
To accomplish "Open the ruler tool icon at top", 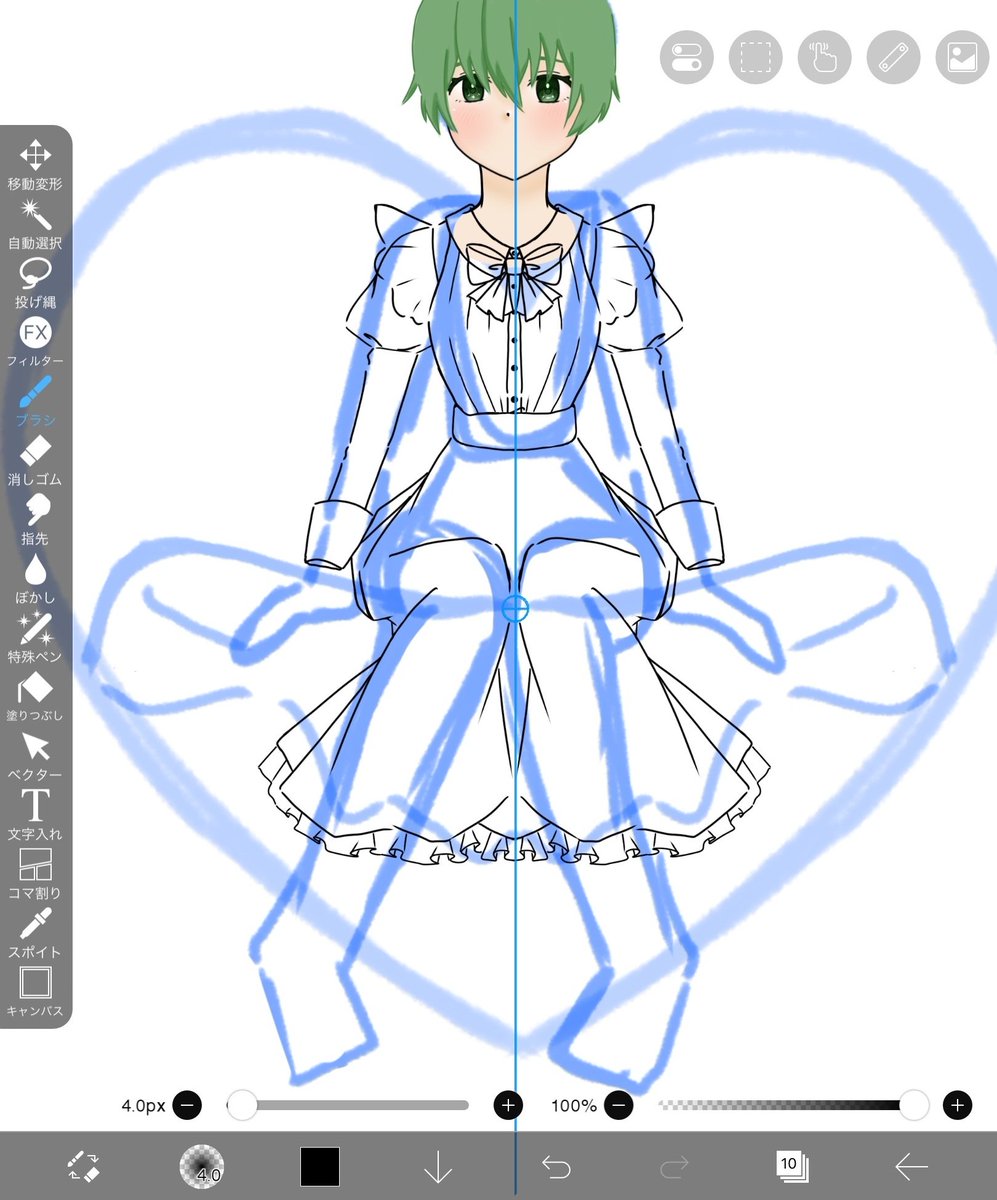I will click(x=893, y=57).
